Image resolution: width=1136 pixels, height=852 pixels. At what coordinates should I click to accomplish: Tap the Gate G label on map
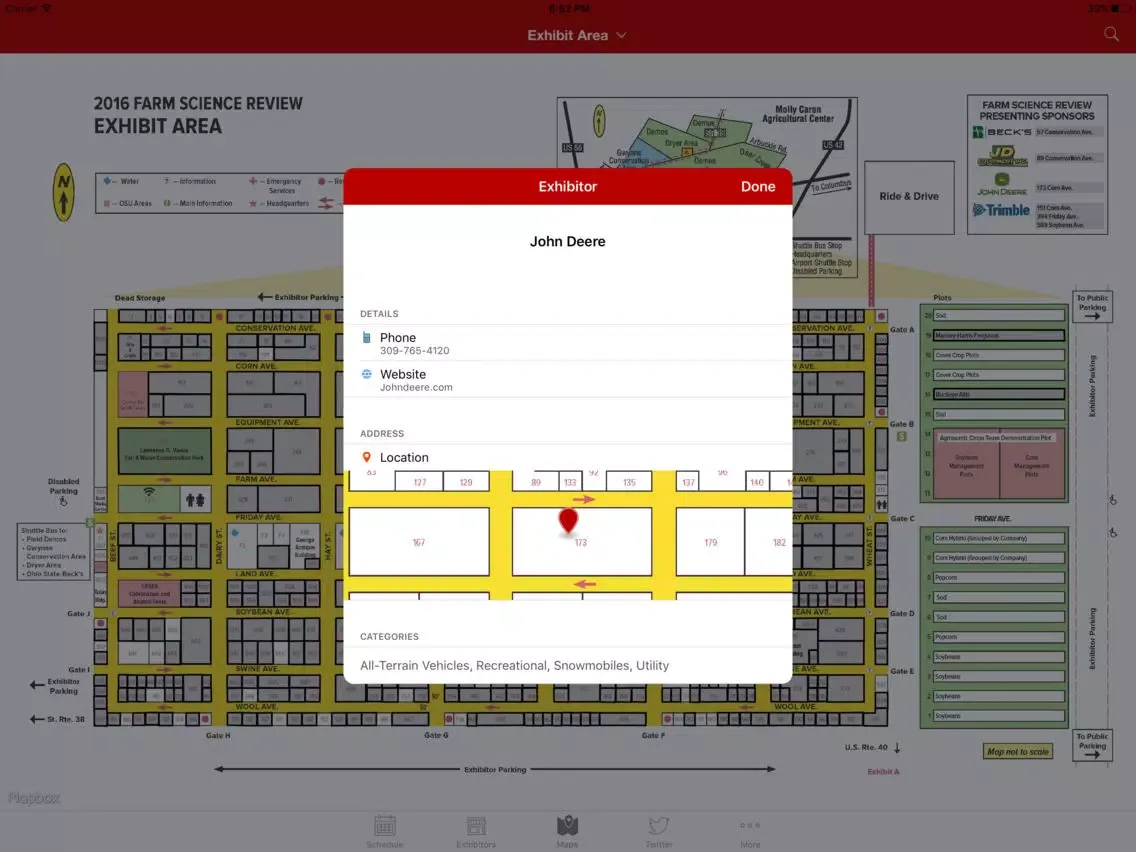(436, 735)
